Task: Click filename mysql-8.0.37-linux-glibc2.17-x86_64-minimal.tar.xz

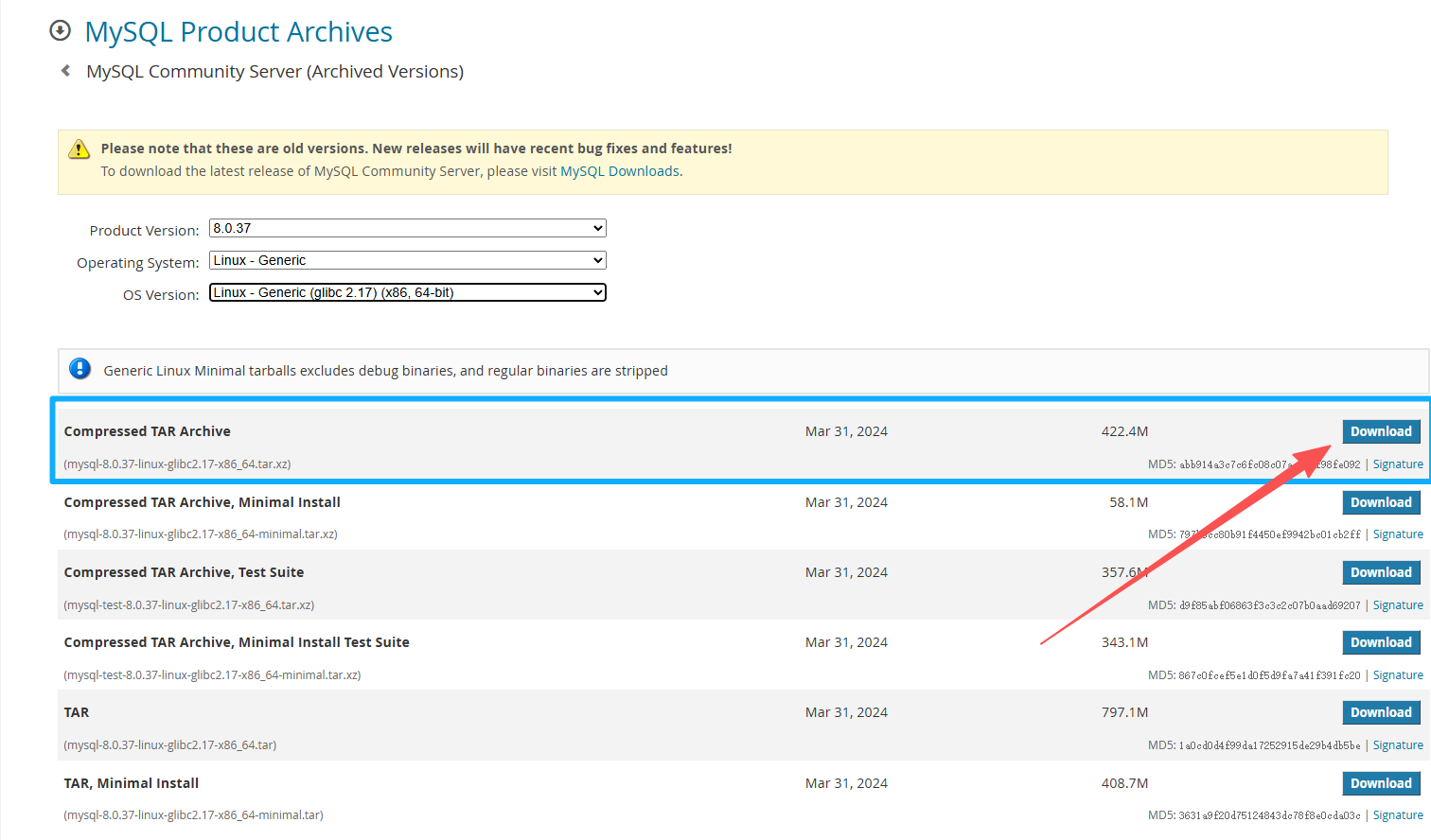Action: (x=201, y=534)
